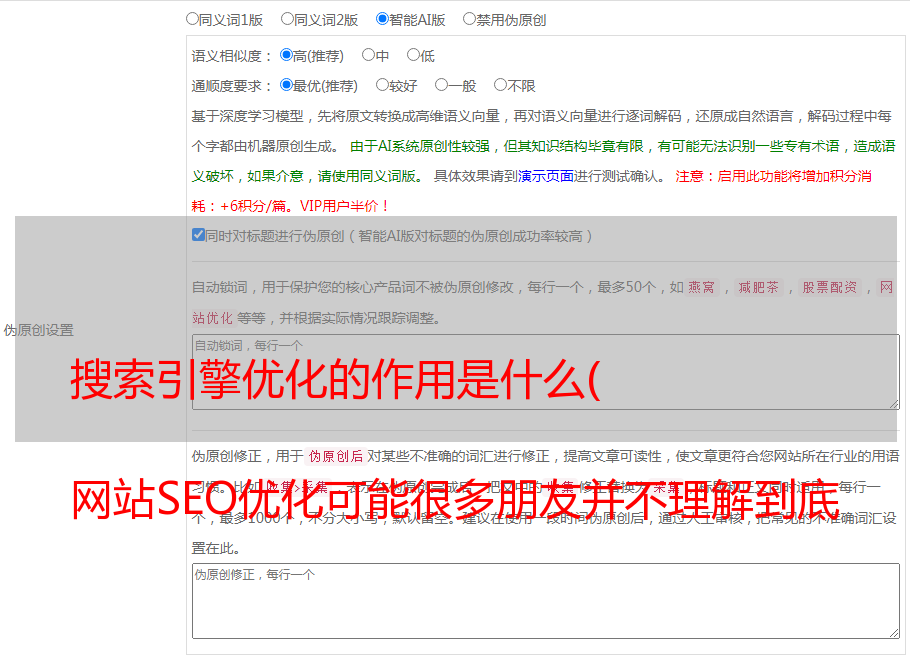Click the red 注意 points warning text

pos(531,191)
